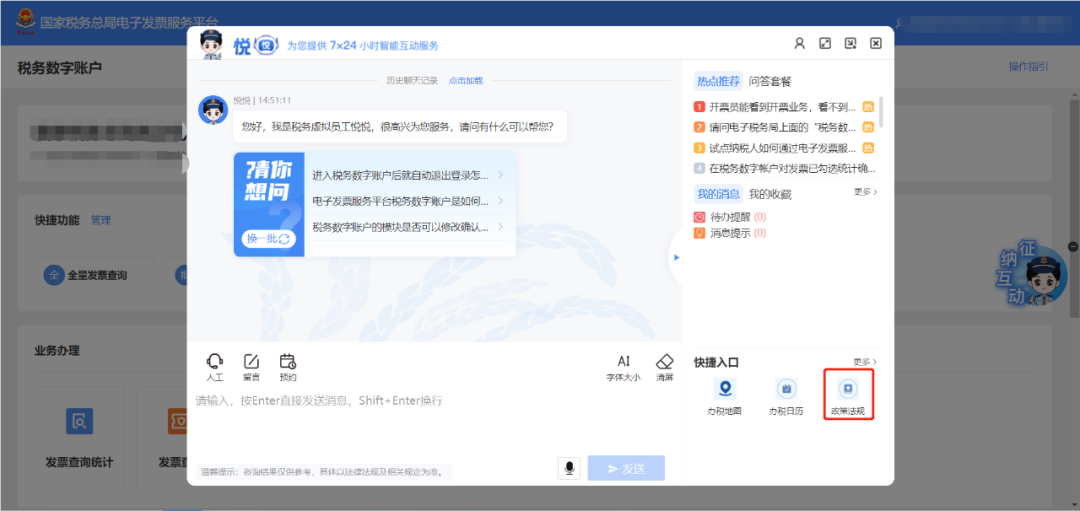Click the user profile icon in chat header
The width and height of the screenshot is (1080, 511).
(799, 44)
